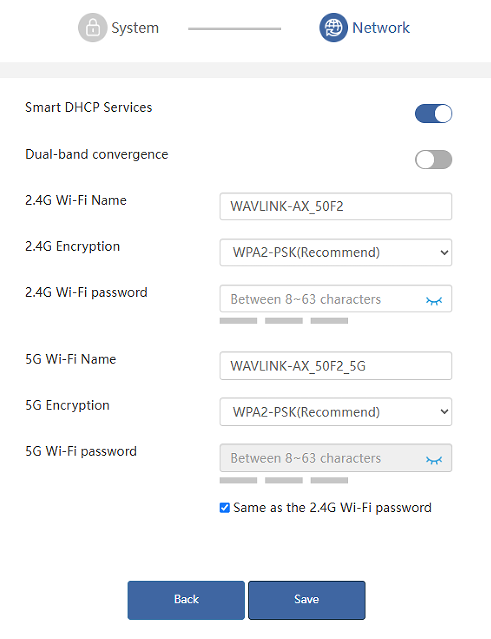The height and width of the screenshot is (639, 491).
Task: Select the Network step label
Action: pyautogui.click(x=381, y=28)
